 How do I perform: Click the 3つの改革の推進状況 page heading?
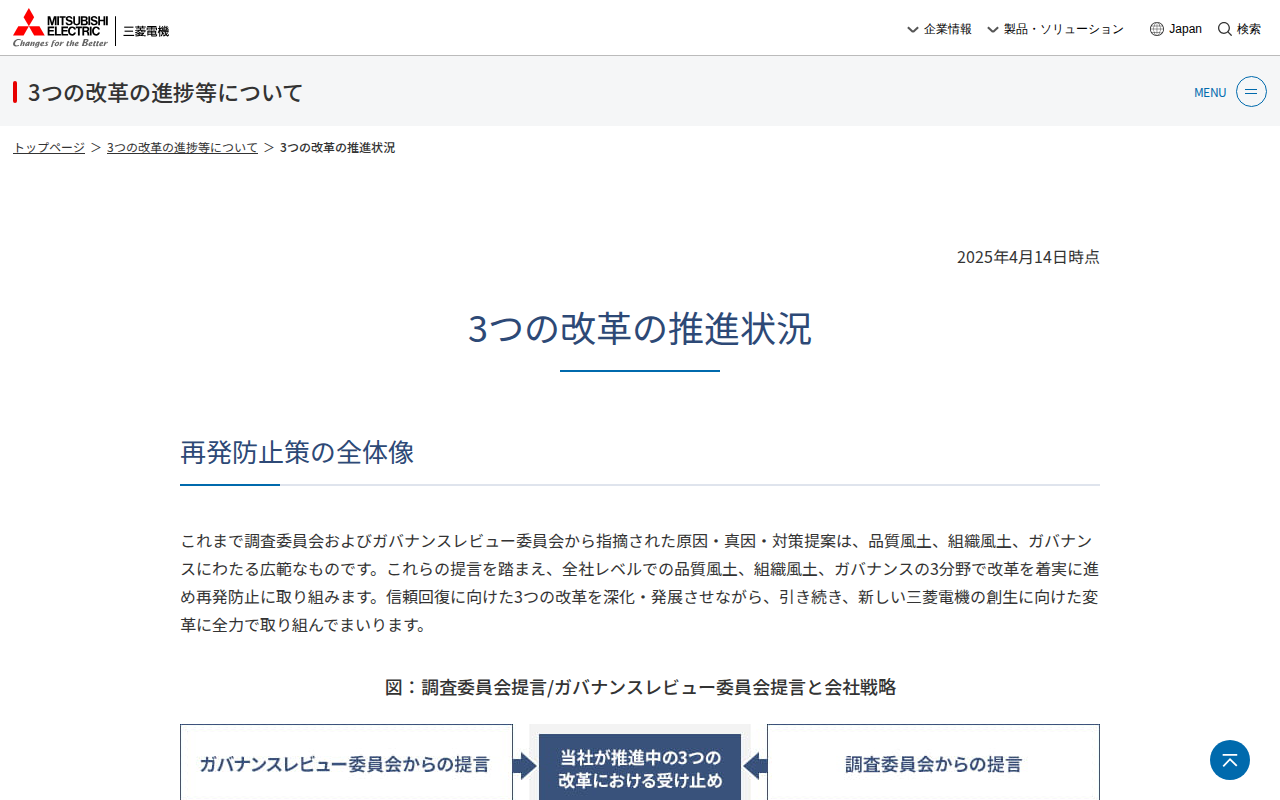(640, 330)
